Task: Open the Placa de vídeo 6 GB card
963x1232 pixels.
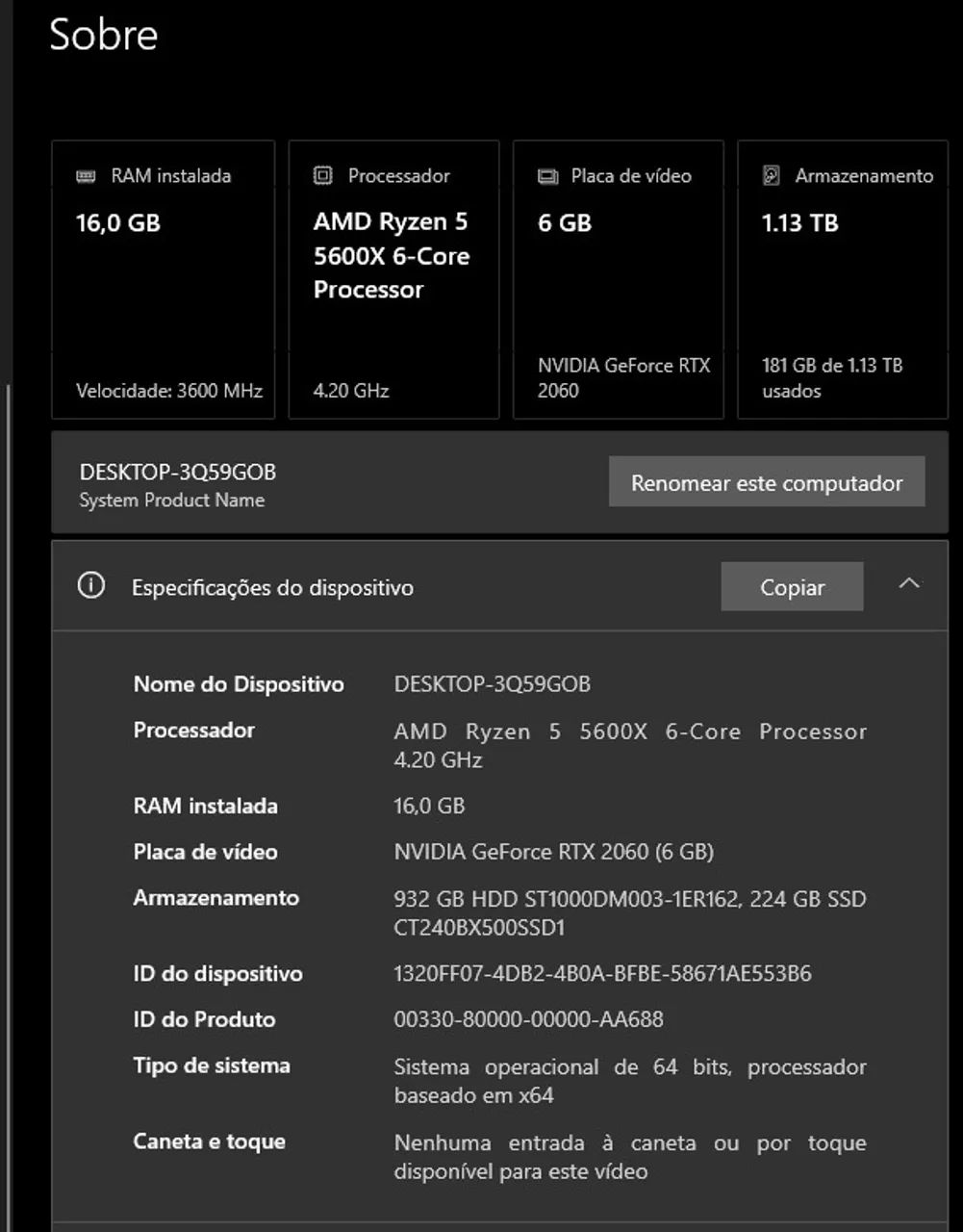Action: [x=618, y=280]
